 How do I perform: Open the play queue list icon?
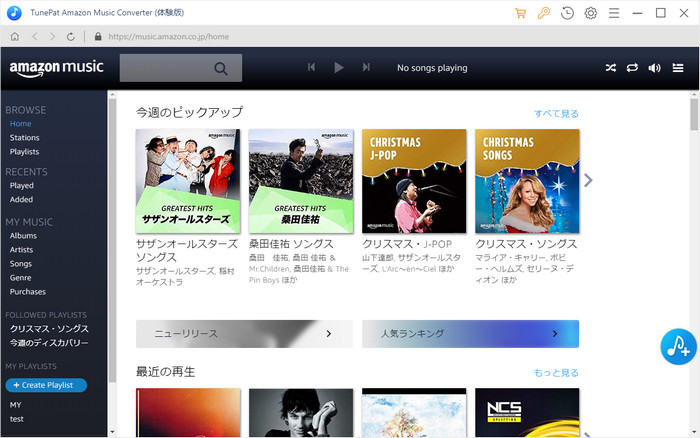point(678,68)
